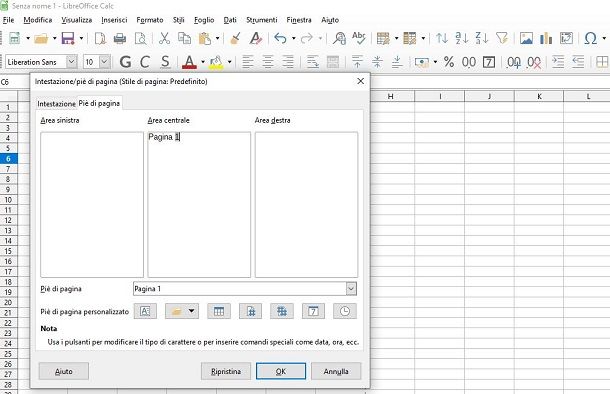Viewport: 610px width, 394px height.
Task: Open the Aiuto menu in menu bar
Action: tap(330, 20)
